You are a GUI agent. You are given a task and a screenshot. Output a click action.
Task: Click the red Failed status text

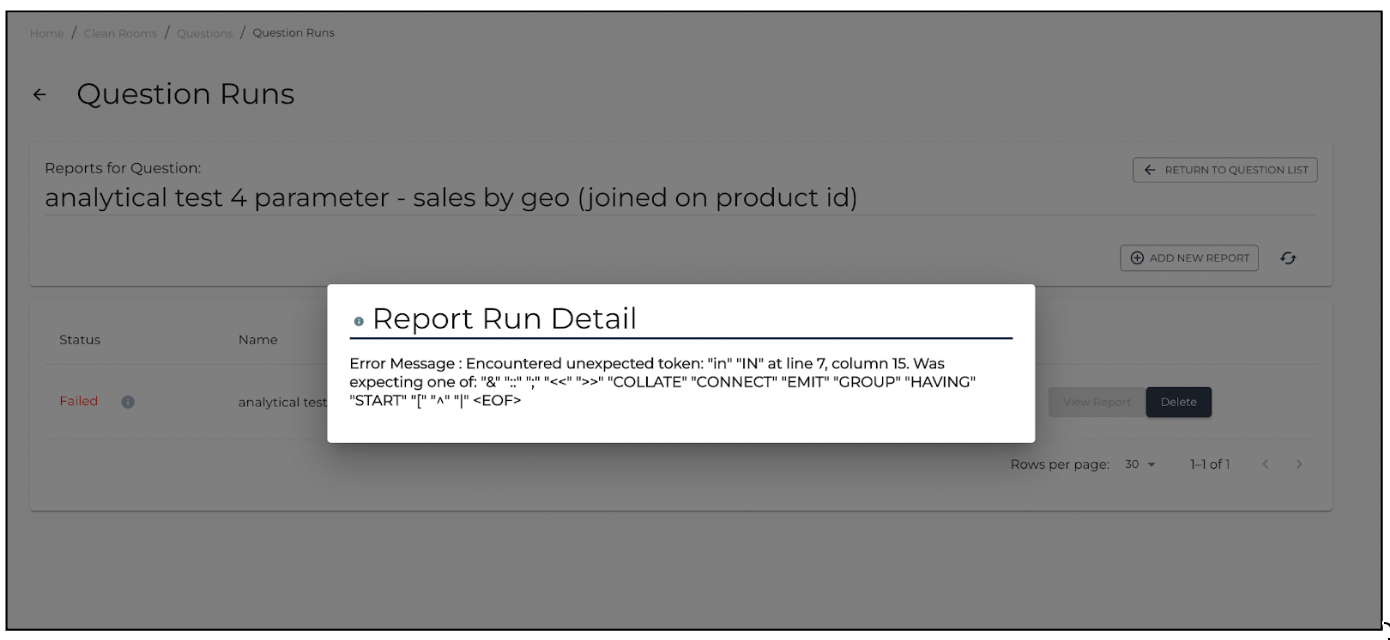(79, 401)
